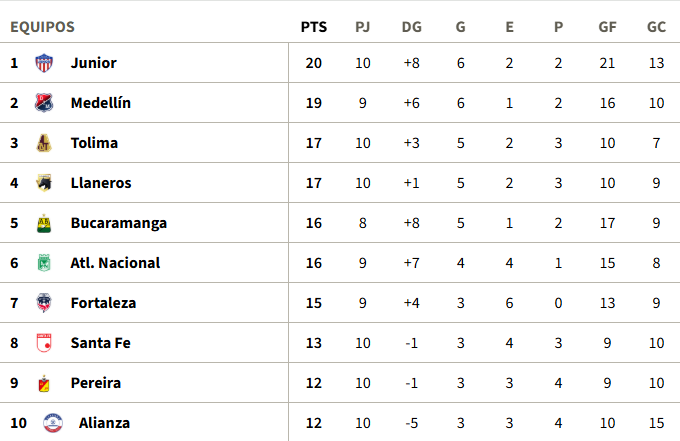Click the Junior team crest icon
The image size is (680, 441).
[44, 63]
